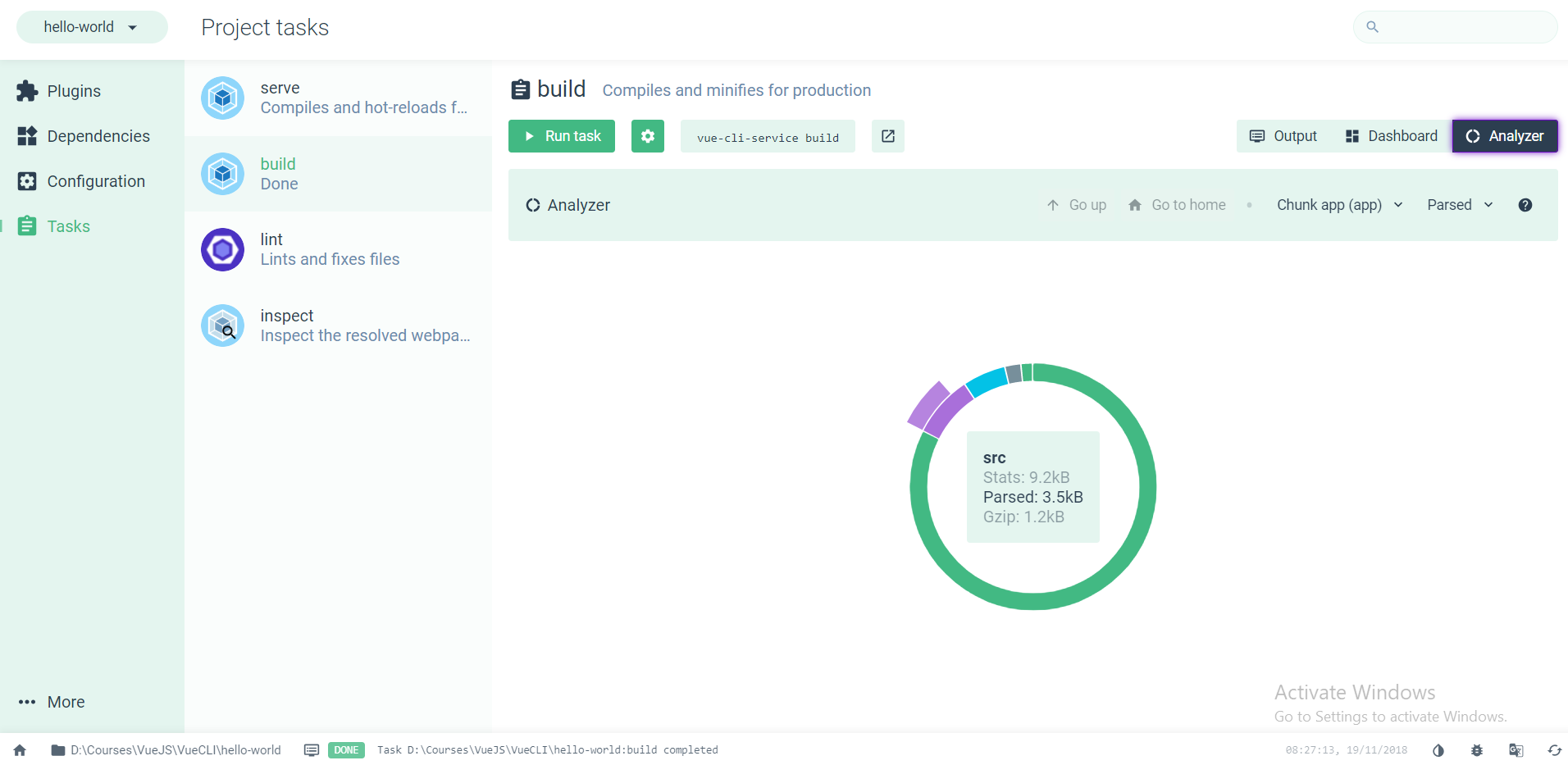This screenshot has width=1568, height=765.
Task: Focus the search input field
Action: tap(1464, 27)
